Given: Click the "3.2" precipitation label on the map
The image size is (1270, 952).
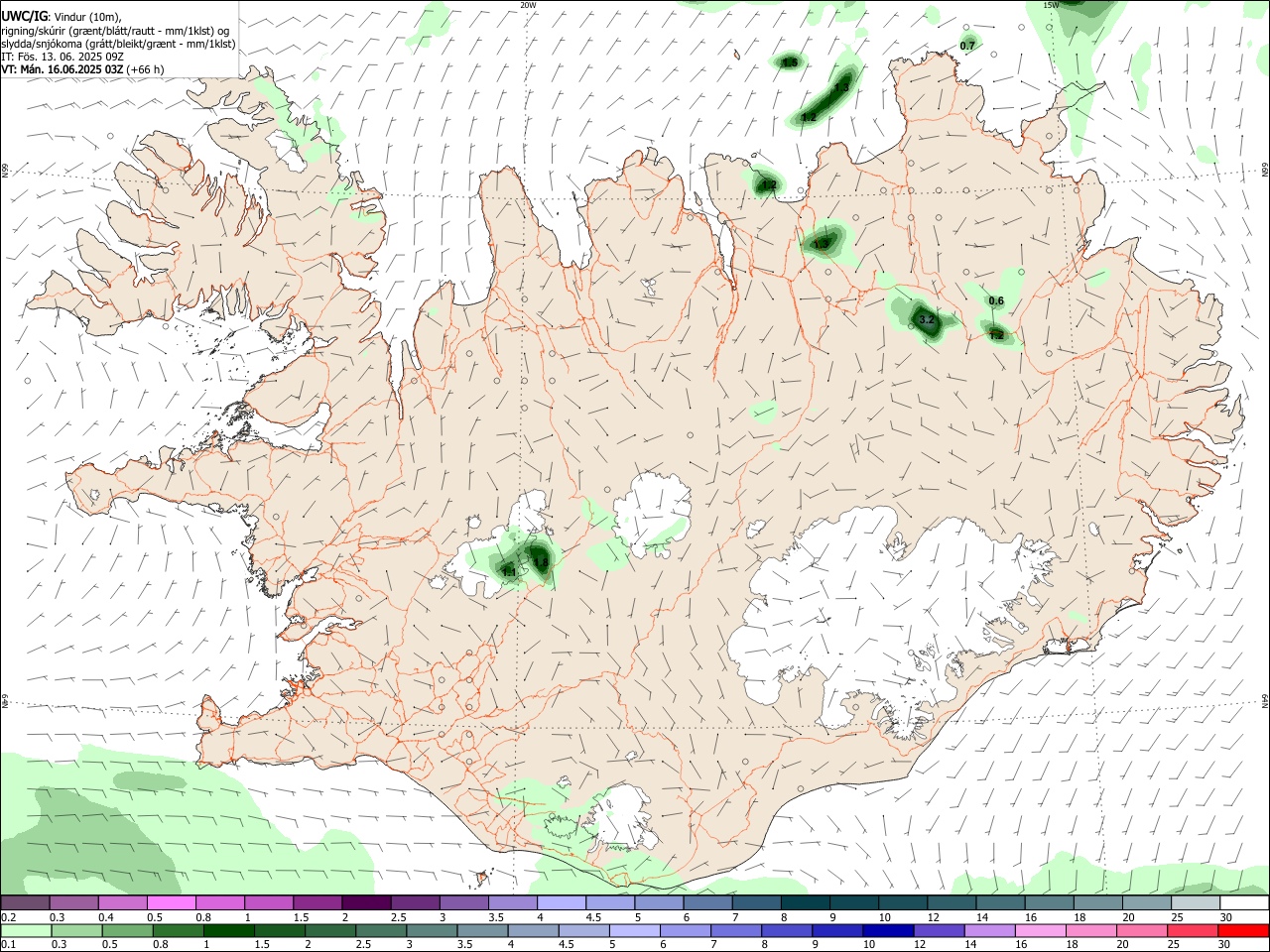Looking at the screenshot, I should click(x=927, y=319).
